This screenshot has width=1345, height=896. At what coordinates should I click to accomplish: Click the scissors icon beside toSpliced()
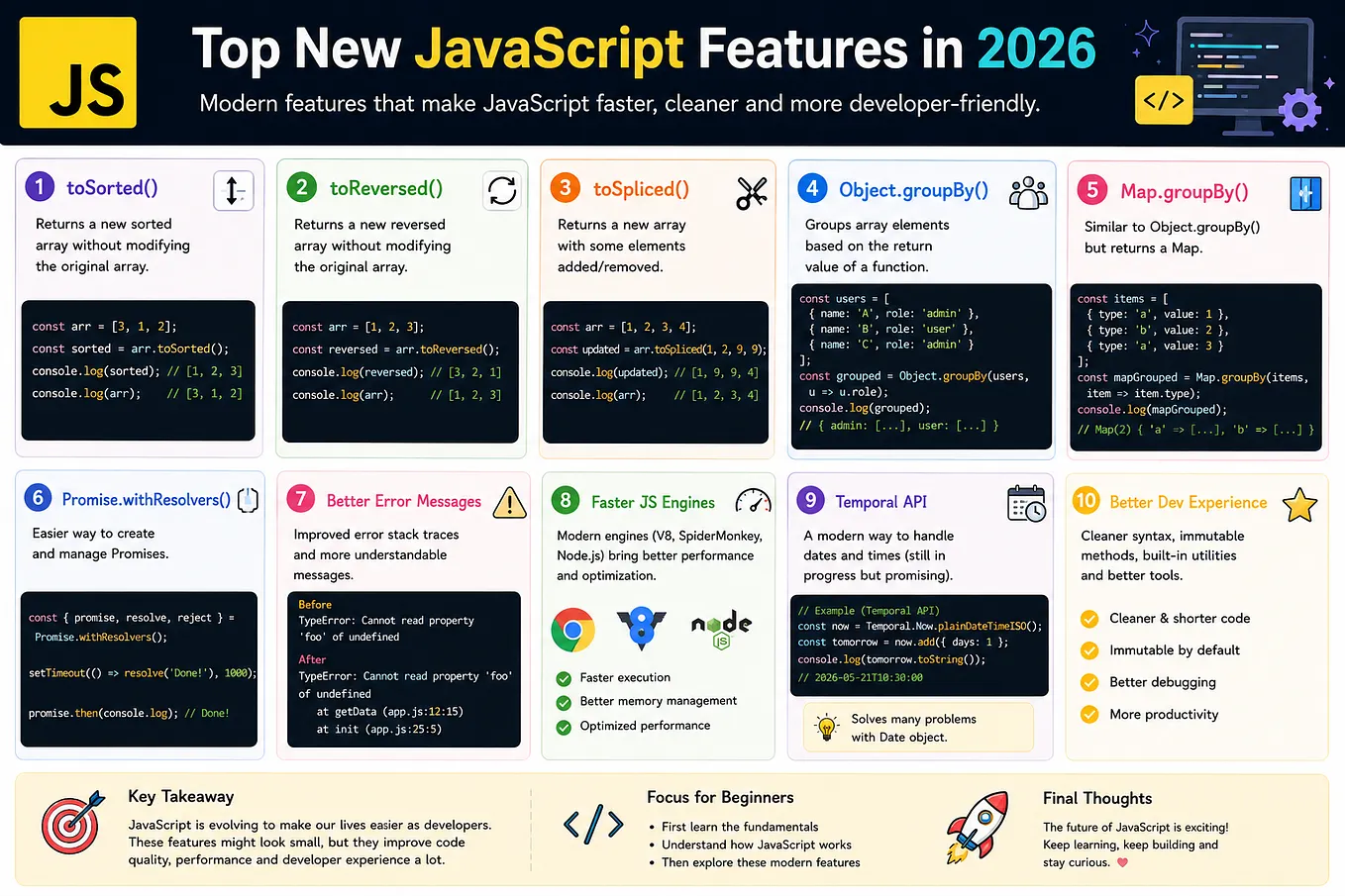752,192
